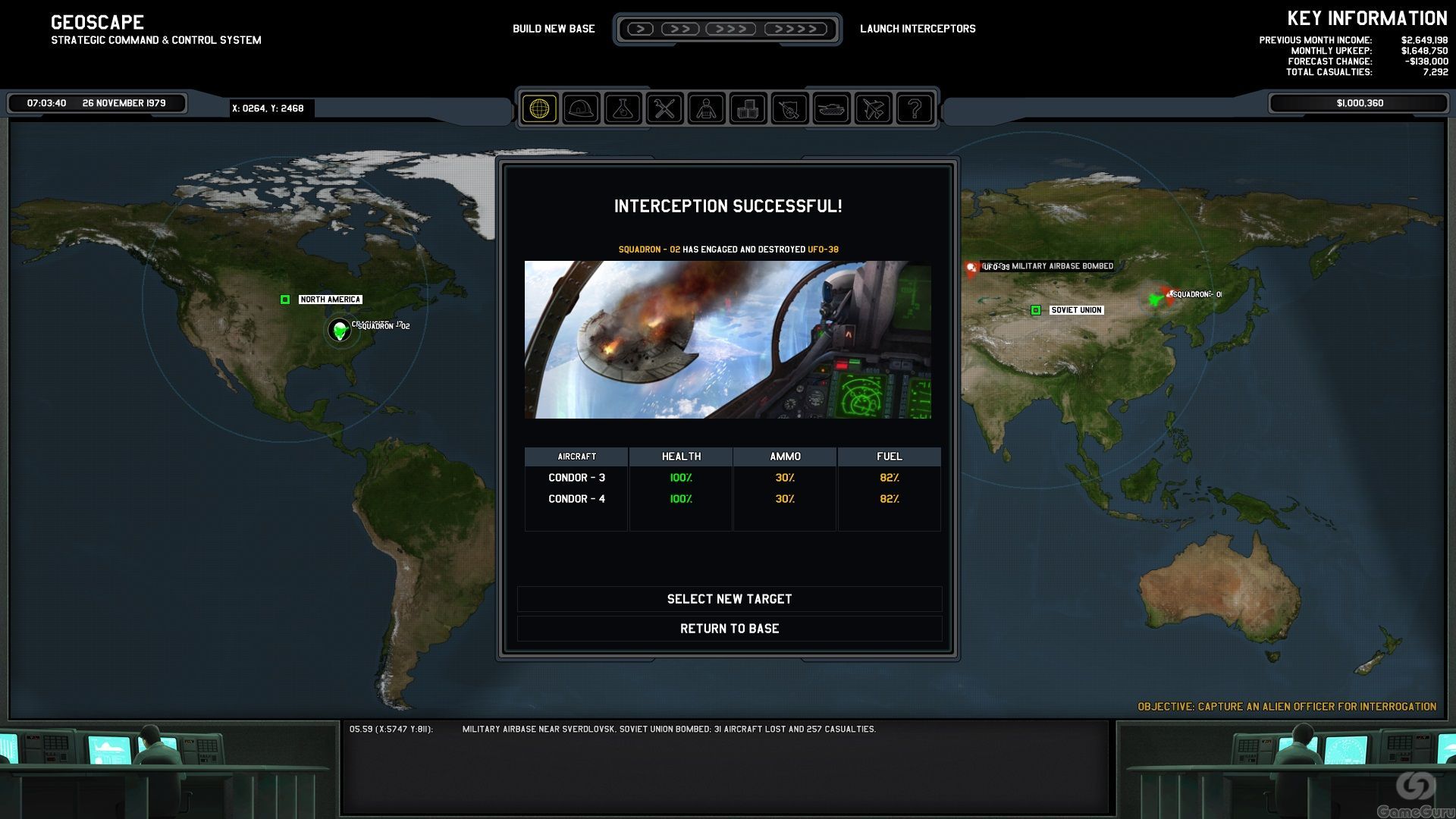
Task: Click the Health column header
Action: [681, 457]
